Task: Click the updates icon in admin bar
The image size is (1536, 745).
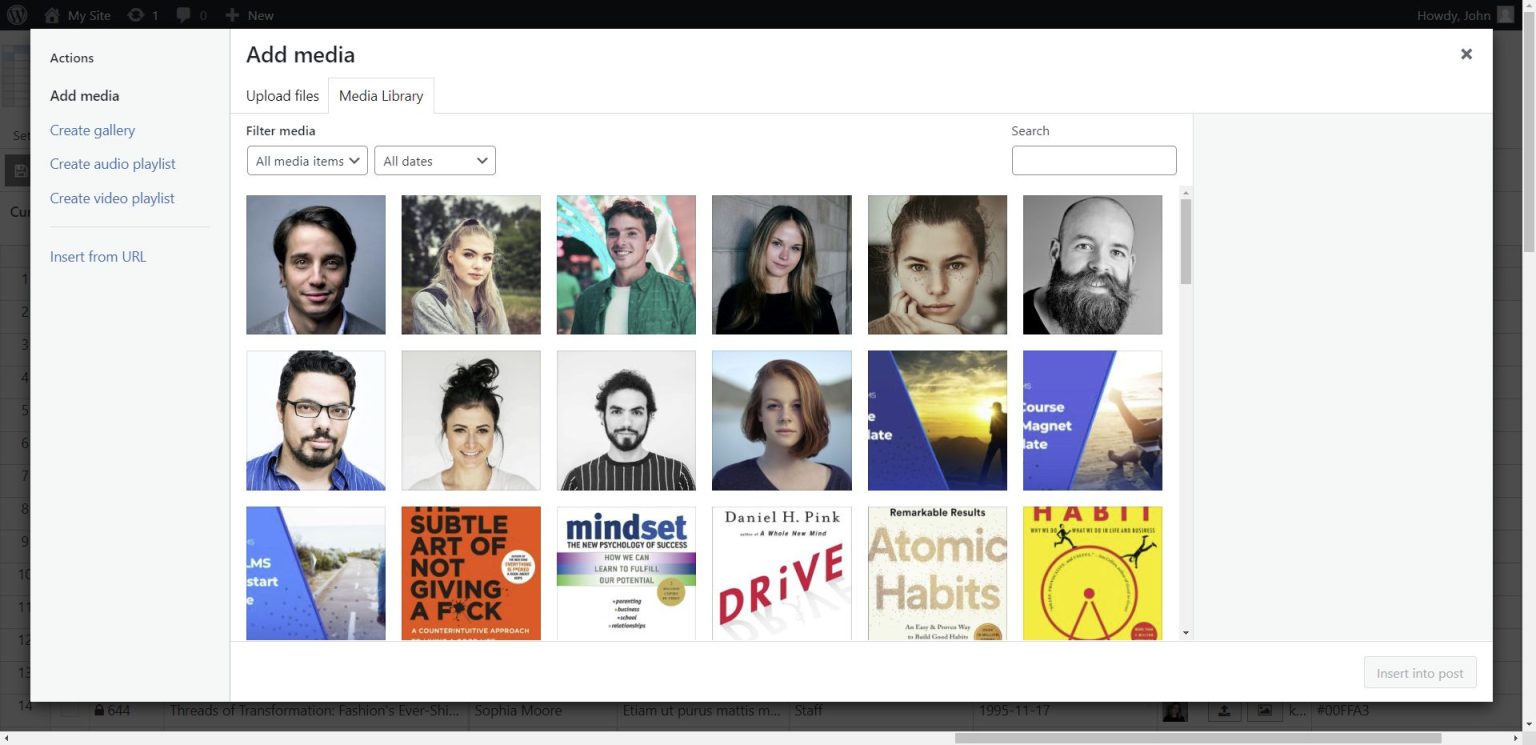Action: pyautogui.click(x=135, y=15)
